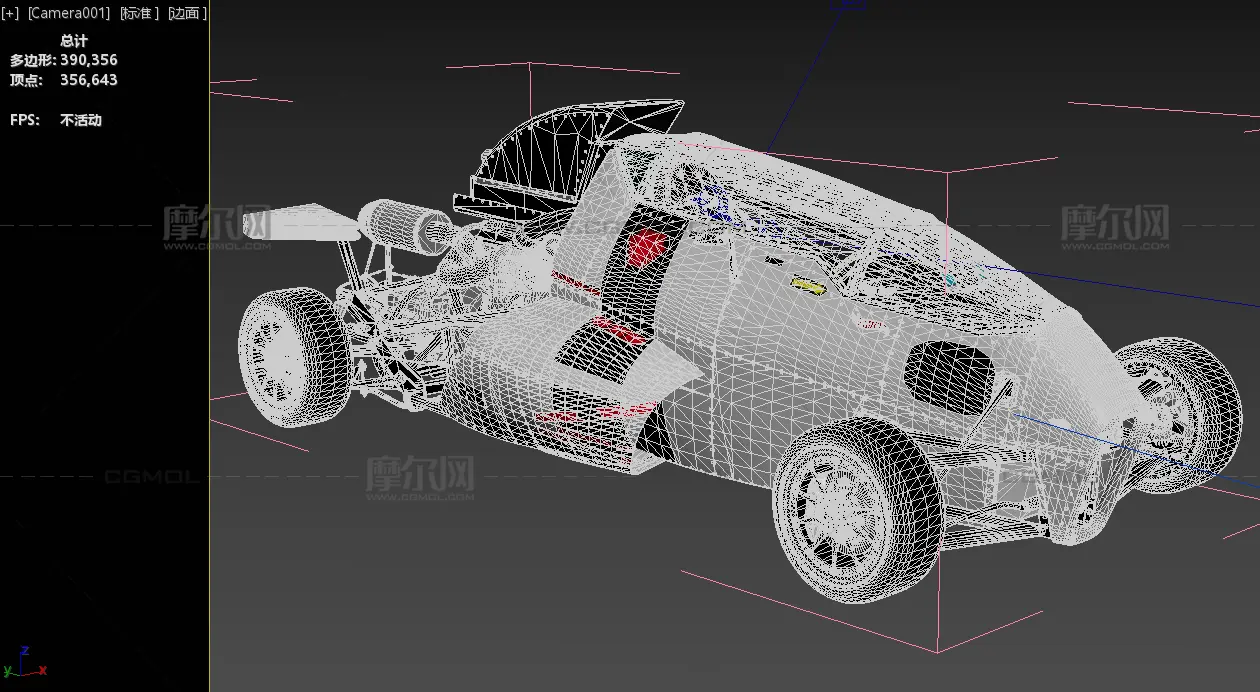
Task: Open the [+] viewport general menu
Action: (x=10, y=13)
